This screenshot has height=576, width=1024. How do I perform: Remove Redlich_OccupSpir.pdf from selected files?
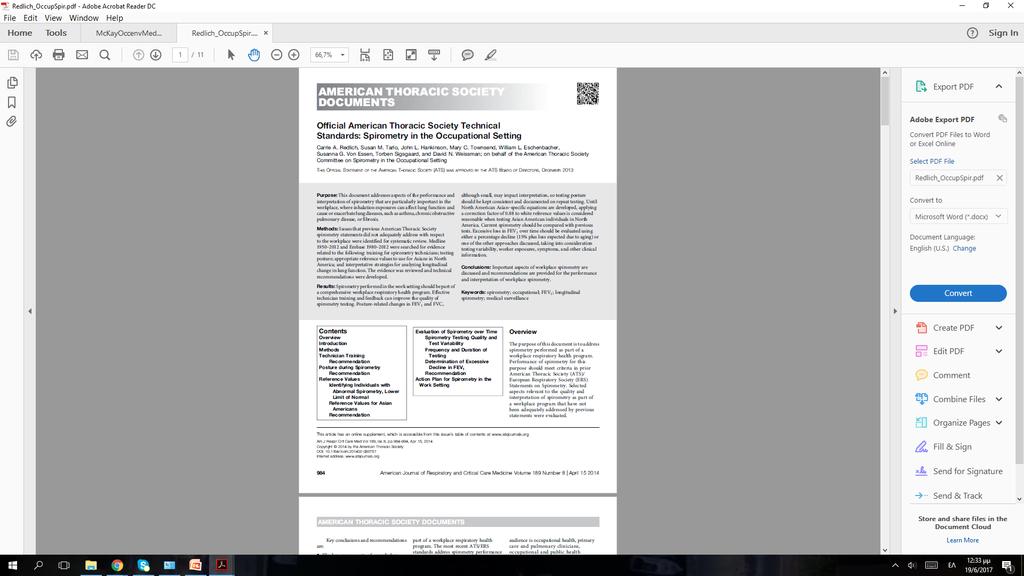(x=999, y=178)
